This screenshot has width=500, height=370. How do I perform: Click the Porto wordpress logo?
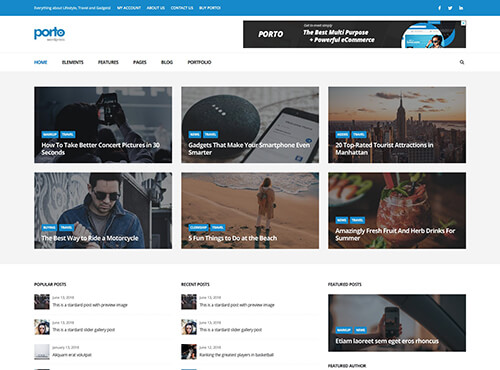point(49,34)
